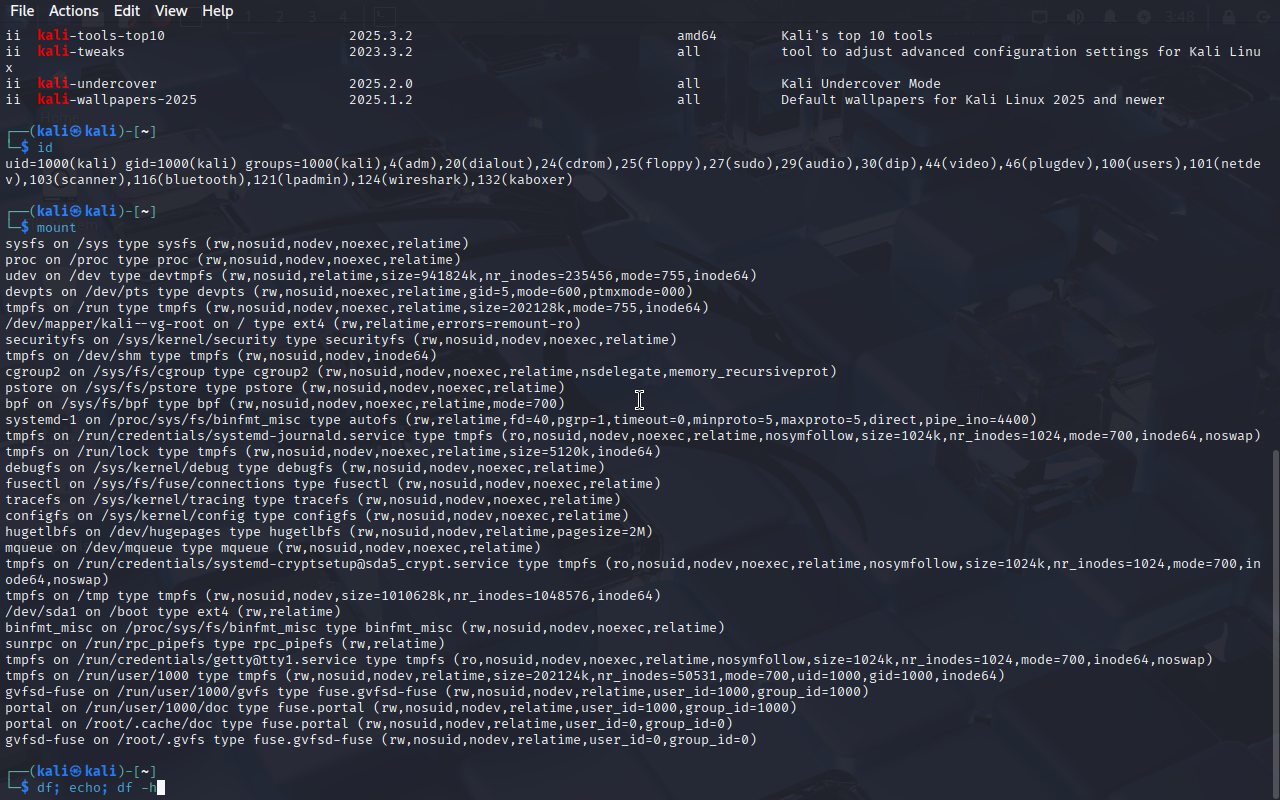Click the 'pstore on /sys/fs/pstore' line
1280x800 pixels.
285,388
